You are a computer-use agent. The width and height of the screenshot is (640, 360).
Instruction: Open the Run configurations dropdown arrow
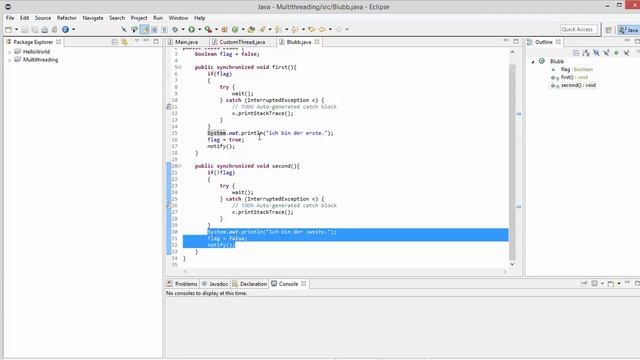(x=200, y=29)
